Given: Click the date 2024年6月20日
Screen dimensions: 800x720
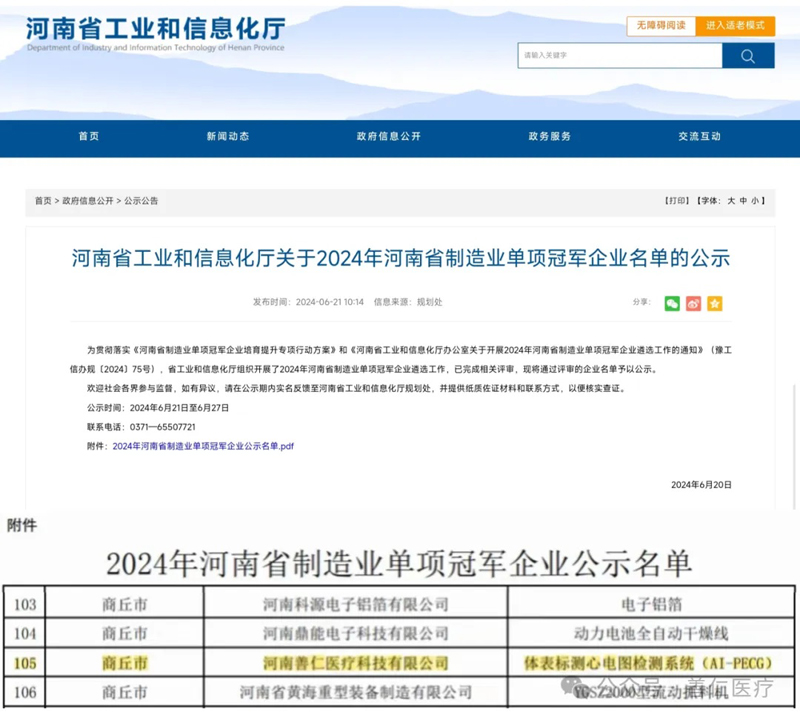Looking at the screenshot, I should coord(701,485).
